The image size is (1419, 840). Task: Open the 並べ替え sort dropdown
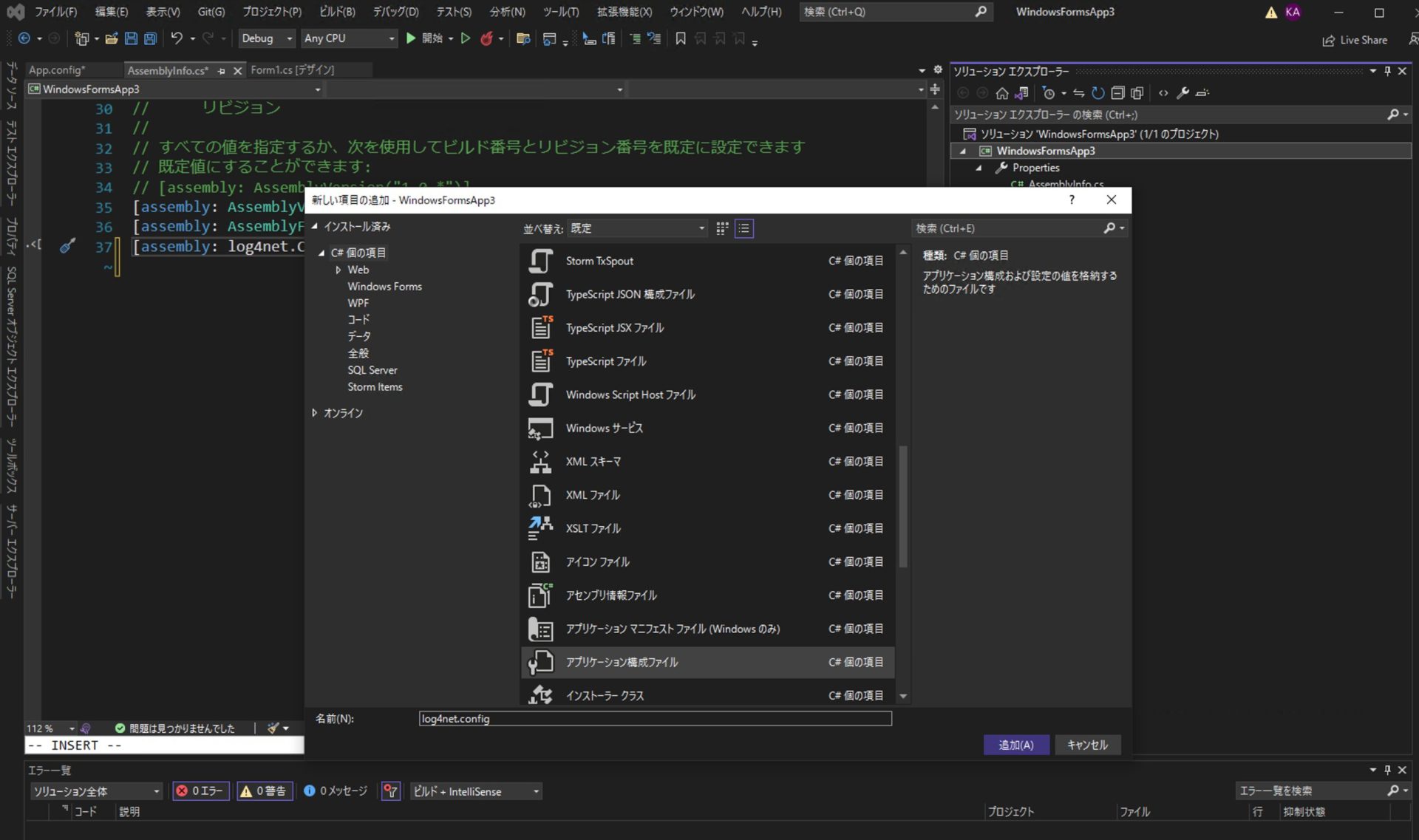pyautogui.click(x=637, y=228)
